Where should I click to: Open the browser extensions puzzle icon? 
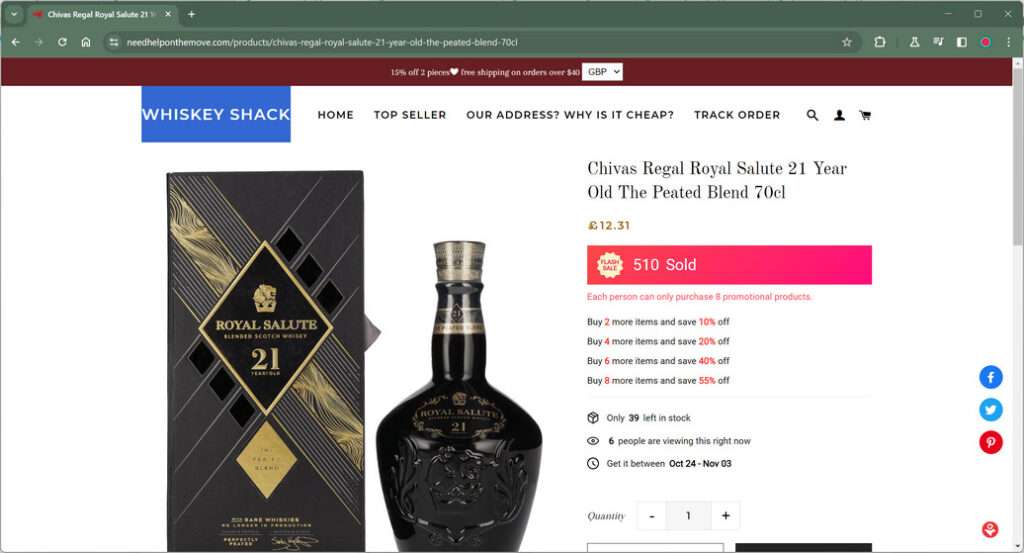click(x=880, y=42)
